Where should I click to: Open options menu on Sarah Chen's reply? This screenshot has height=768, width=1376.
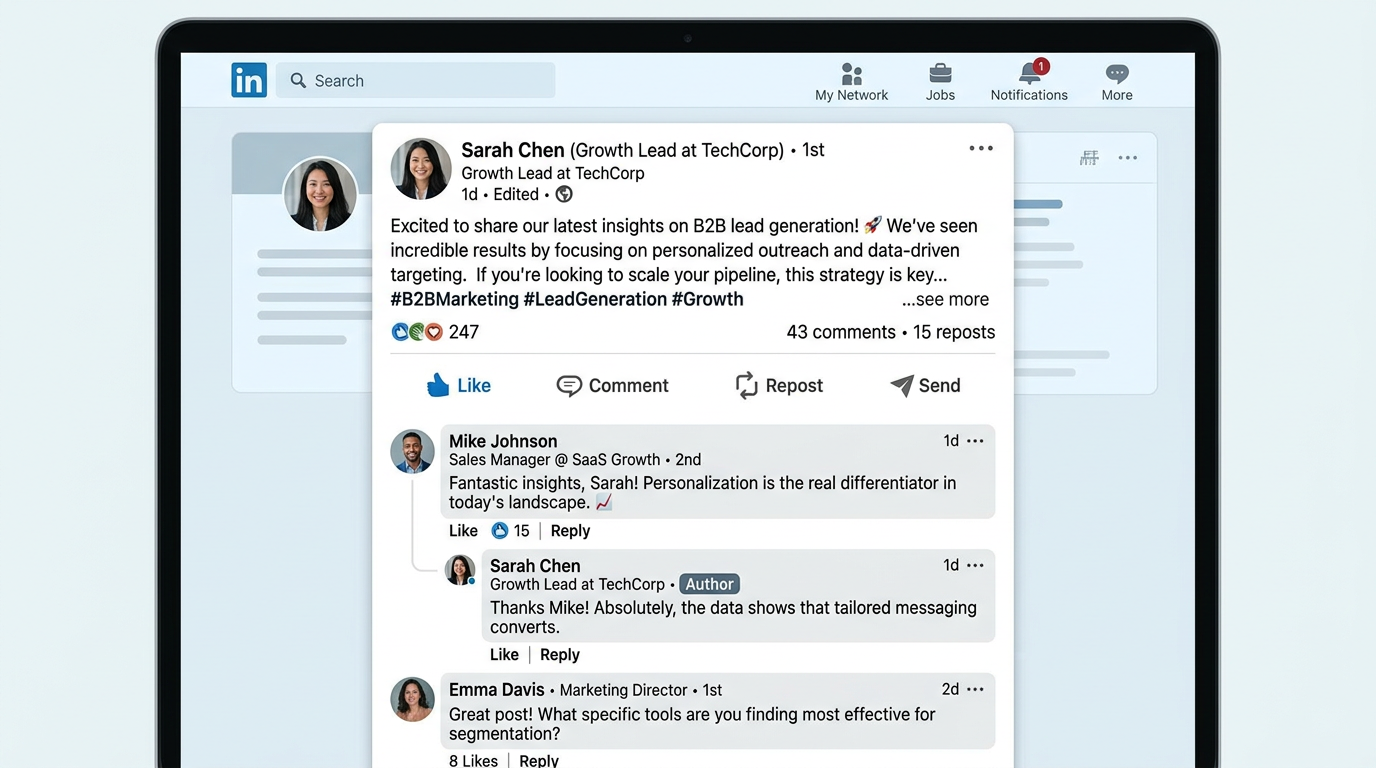975,565
